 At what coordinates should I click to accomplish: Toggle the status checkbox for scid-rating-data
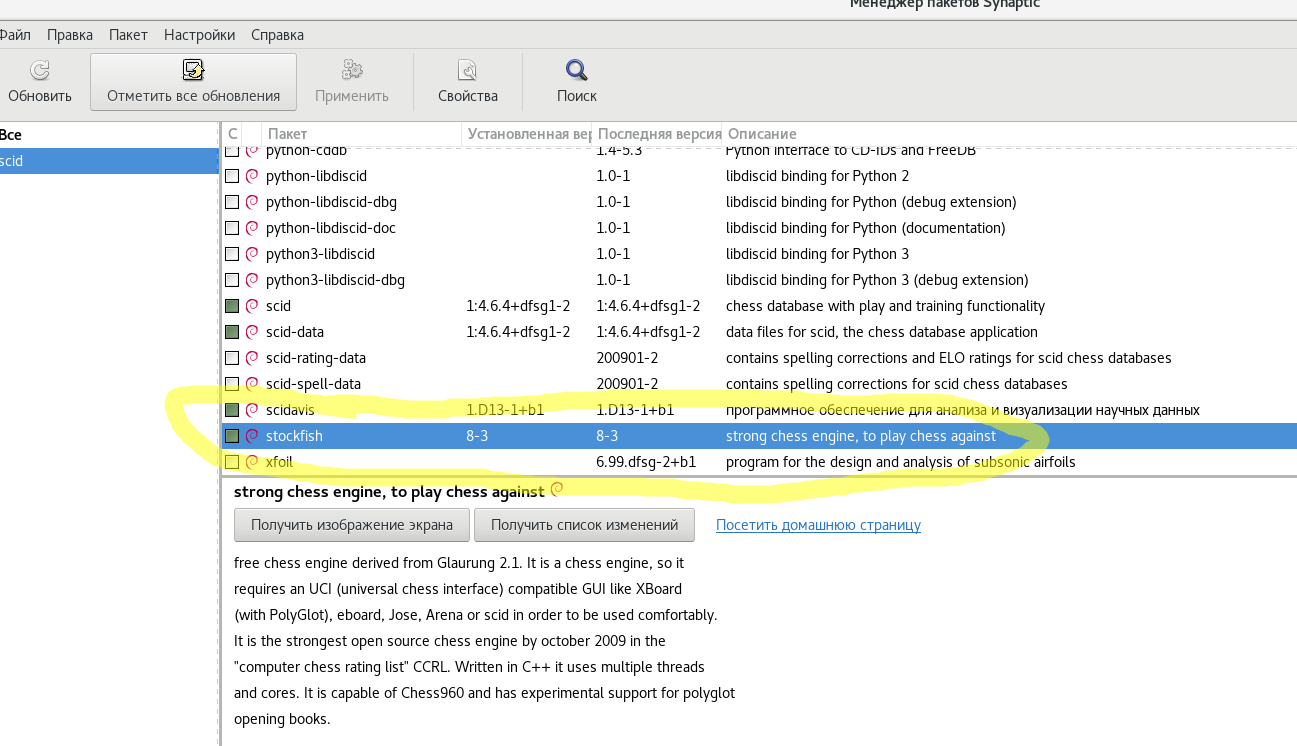[x=232, y=358]
